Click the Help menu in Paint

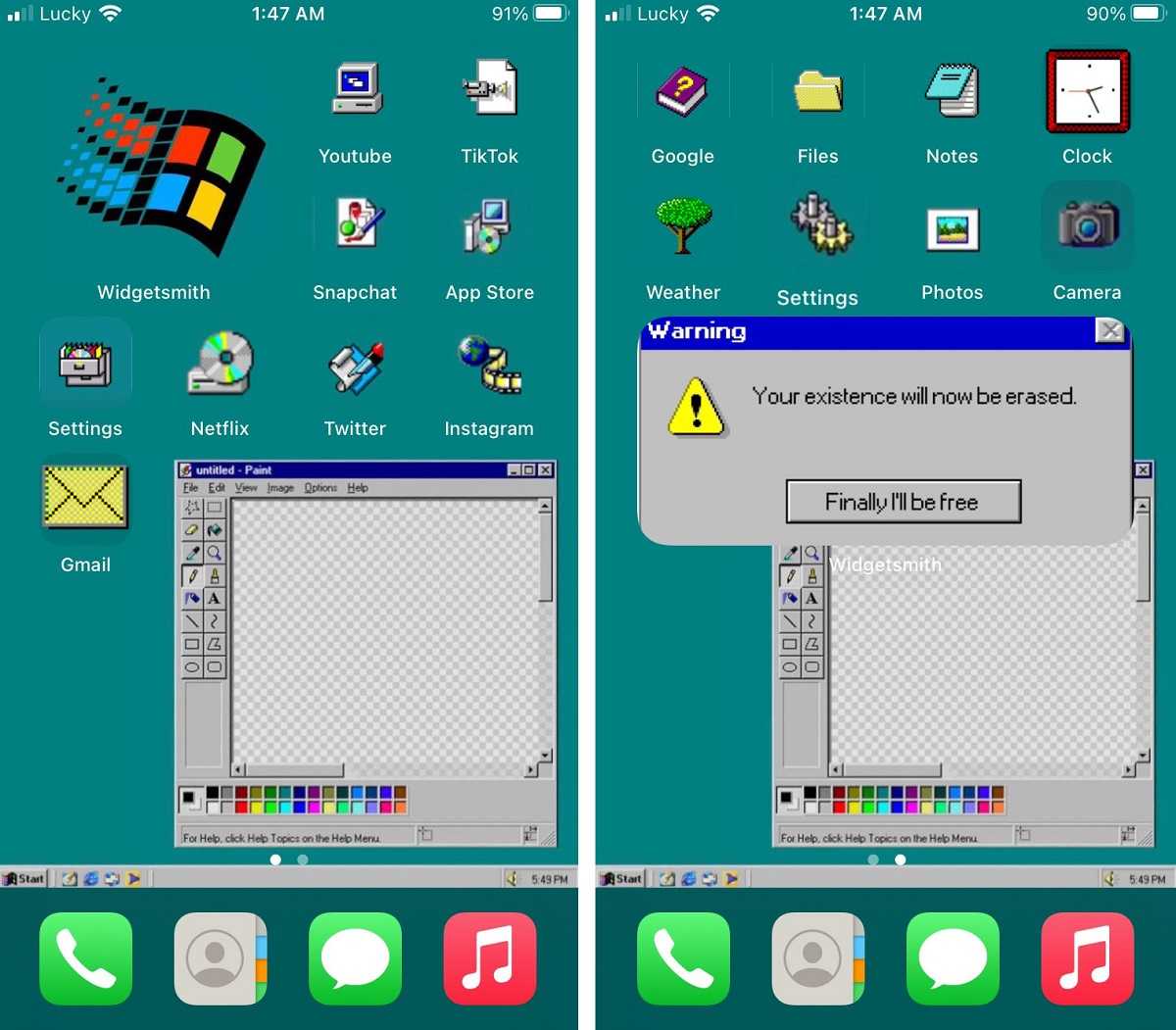pyautogui.click(x=358, y=488)
